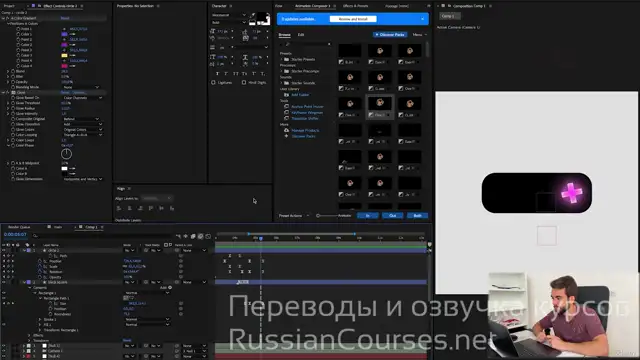Image resolution: width=640 pixels, height=360 pixels.
Task: Click the timeline current timecode field
Action: pos(15,235)
